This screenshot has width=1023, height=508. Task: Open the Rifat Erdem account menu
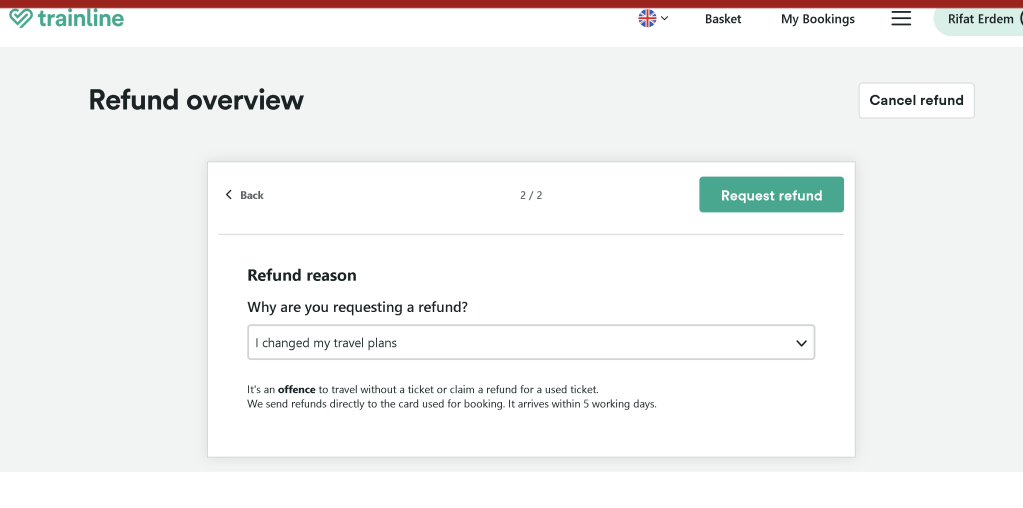(979, 19)
